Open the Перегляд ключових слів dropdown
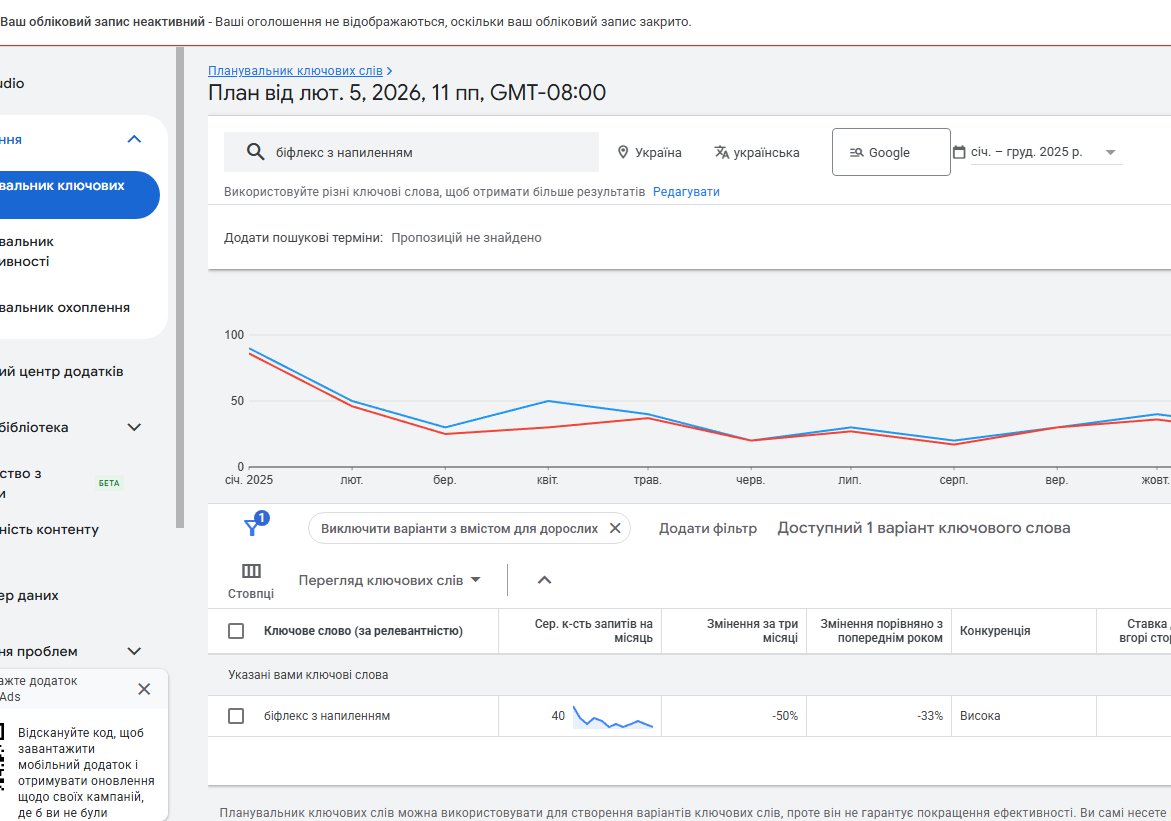 point(390,580)
